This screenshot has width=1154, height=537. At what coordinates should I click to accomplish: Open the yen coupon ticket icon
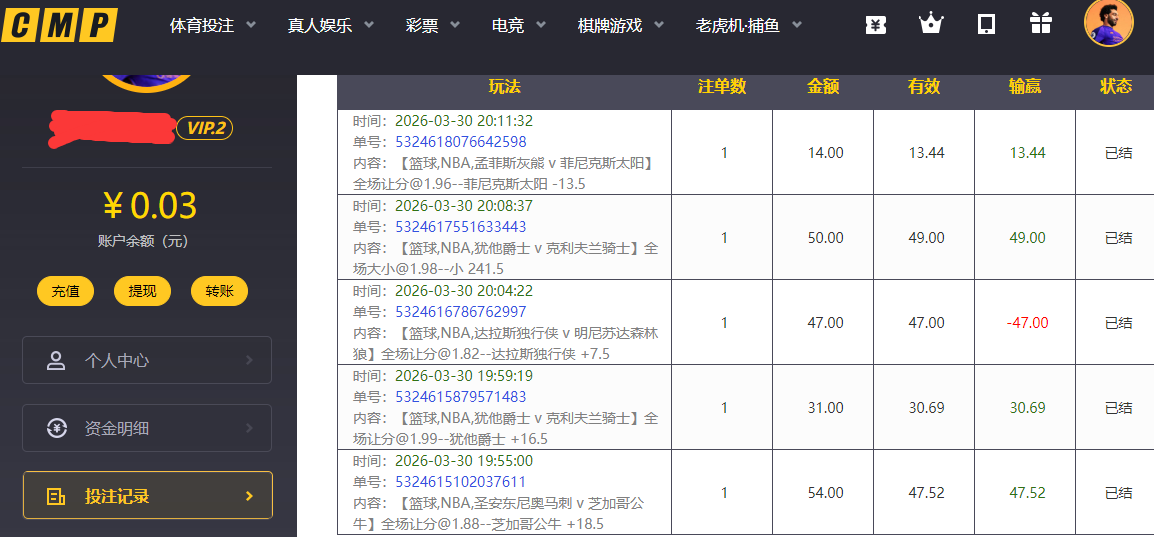tap(874, 24)
